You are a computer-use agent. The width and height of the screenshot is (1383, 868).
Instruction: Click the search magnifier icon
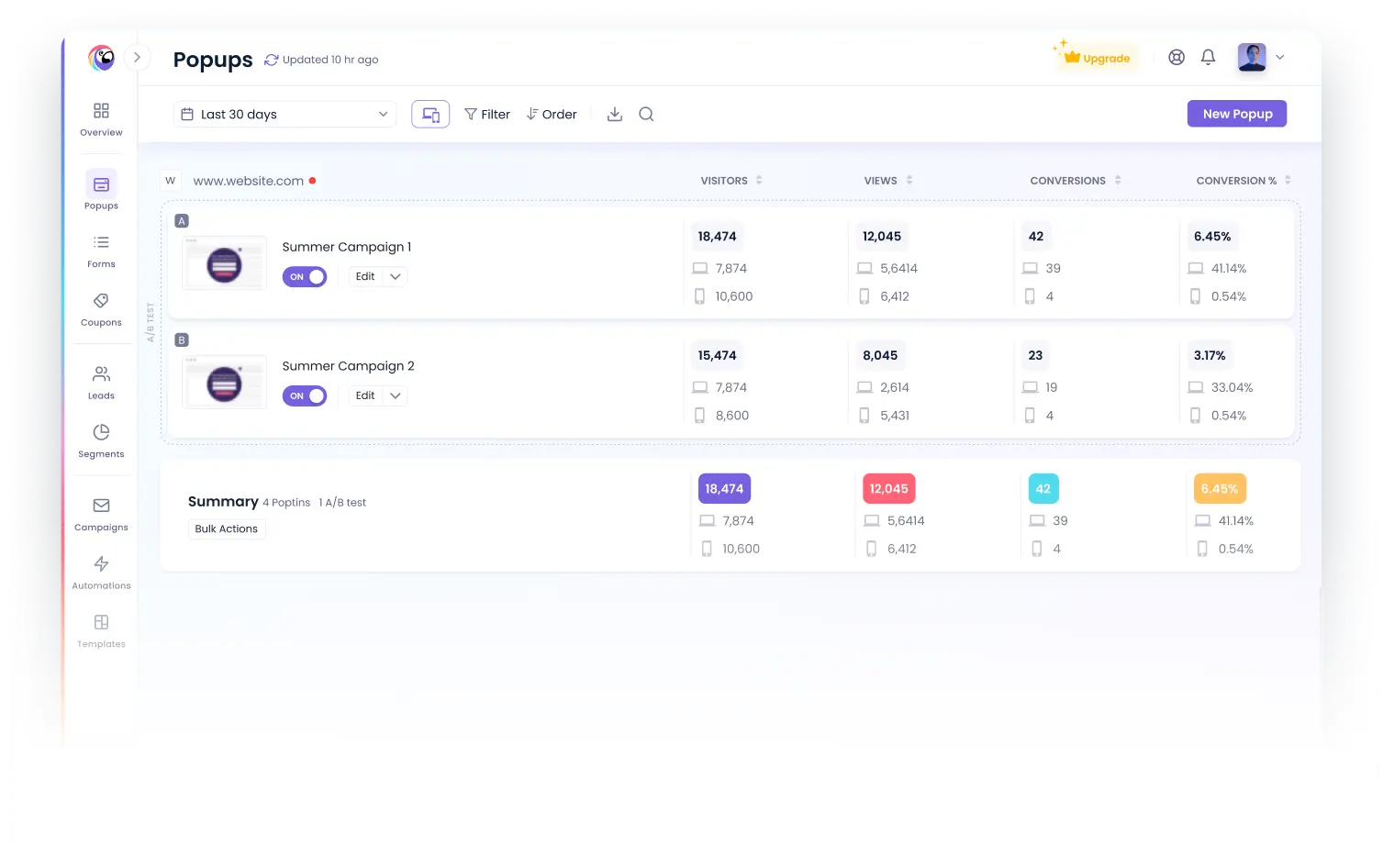coord(646,114)
